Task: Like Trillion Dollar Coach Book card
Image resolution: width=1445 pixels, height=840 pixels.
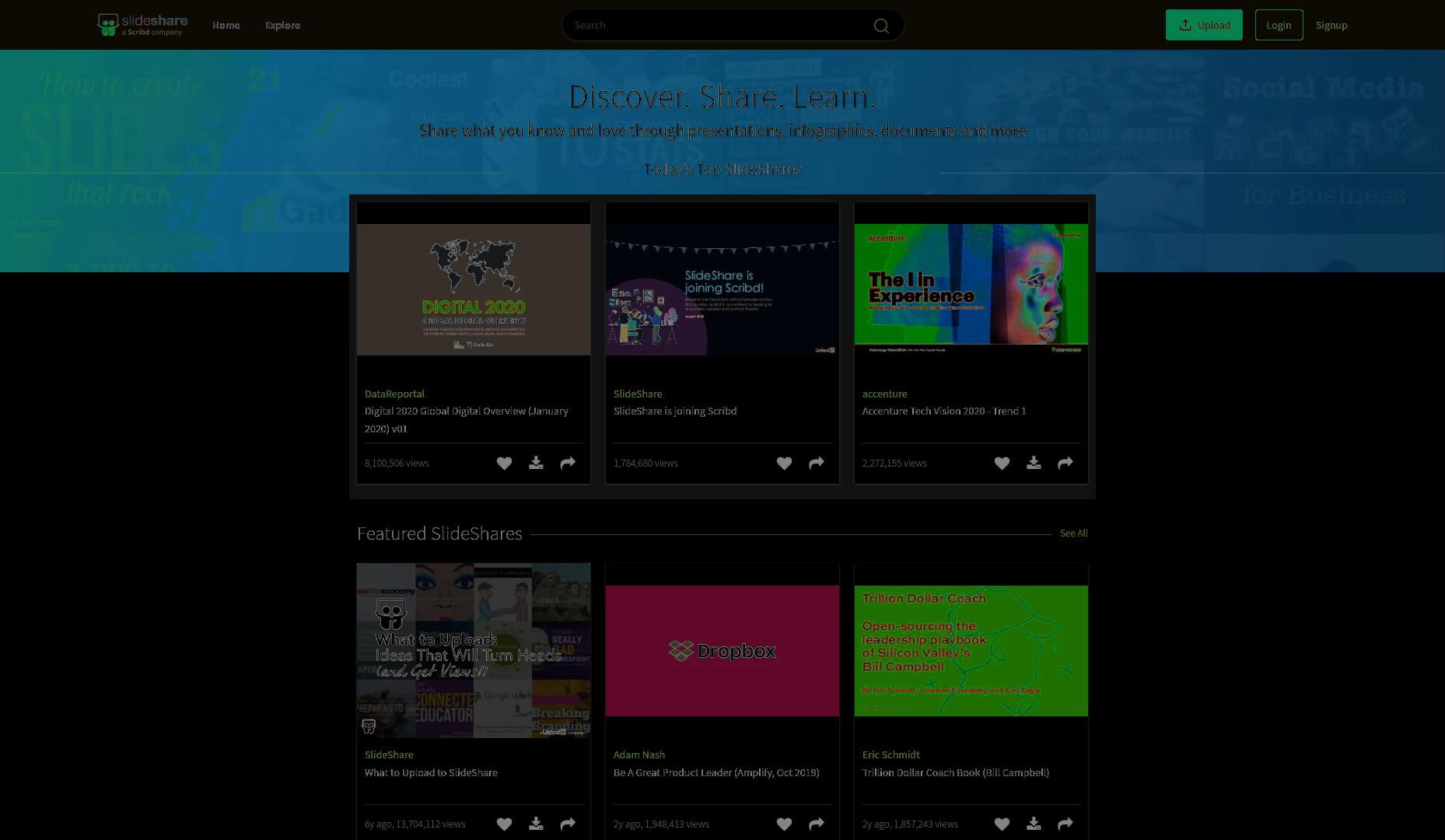Action: click(1002, 824)
